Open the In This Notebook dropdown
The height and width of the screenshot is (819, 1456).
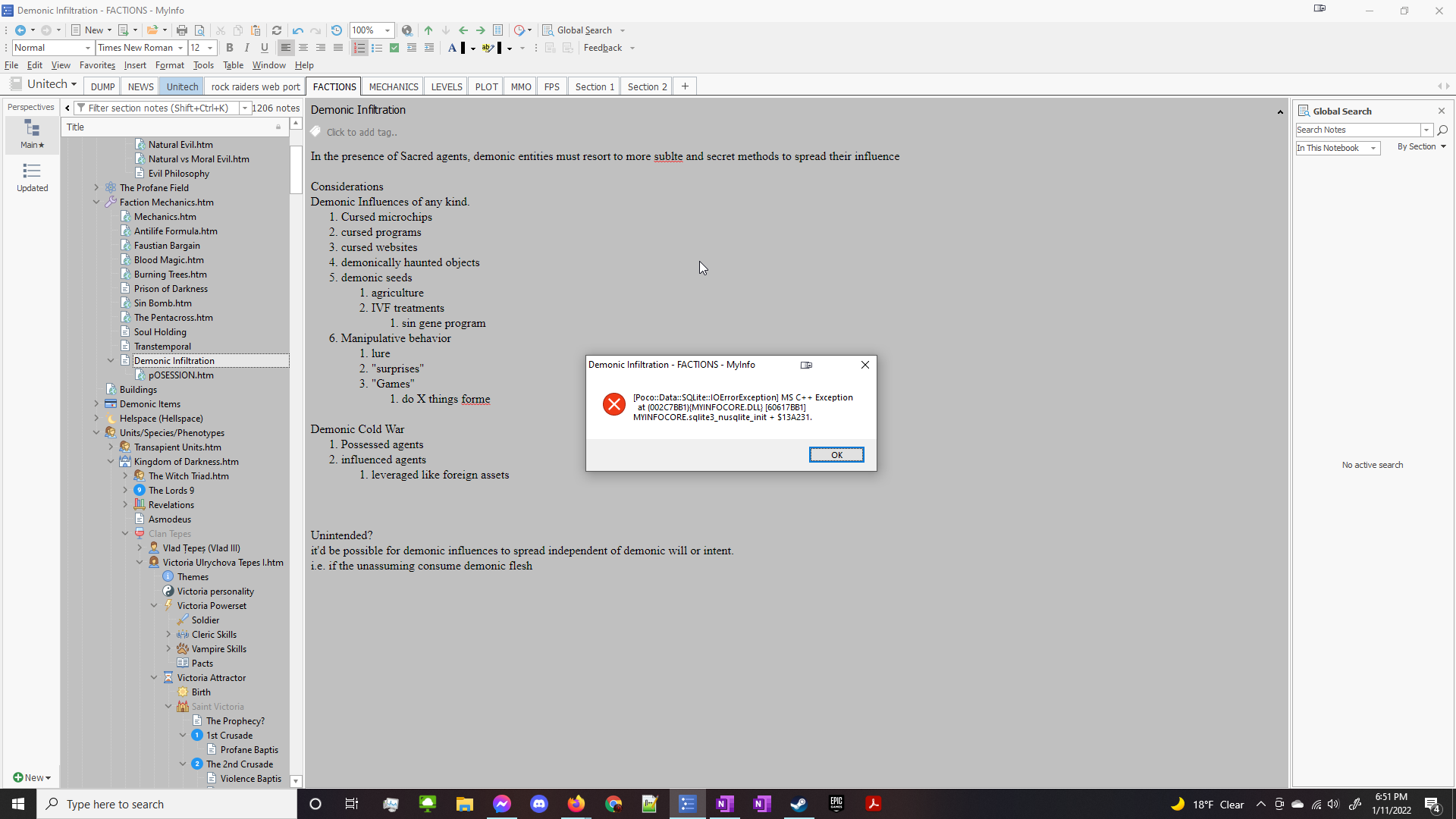tap(1337, 148)
